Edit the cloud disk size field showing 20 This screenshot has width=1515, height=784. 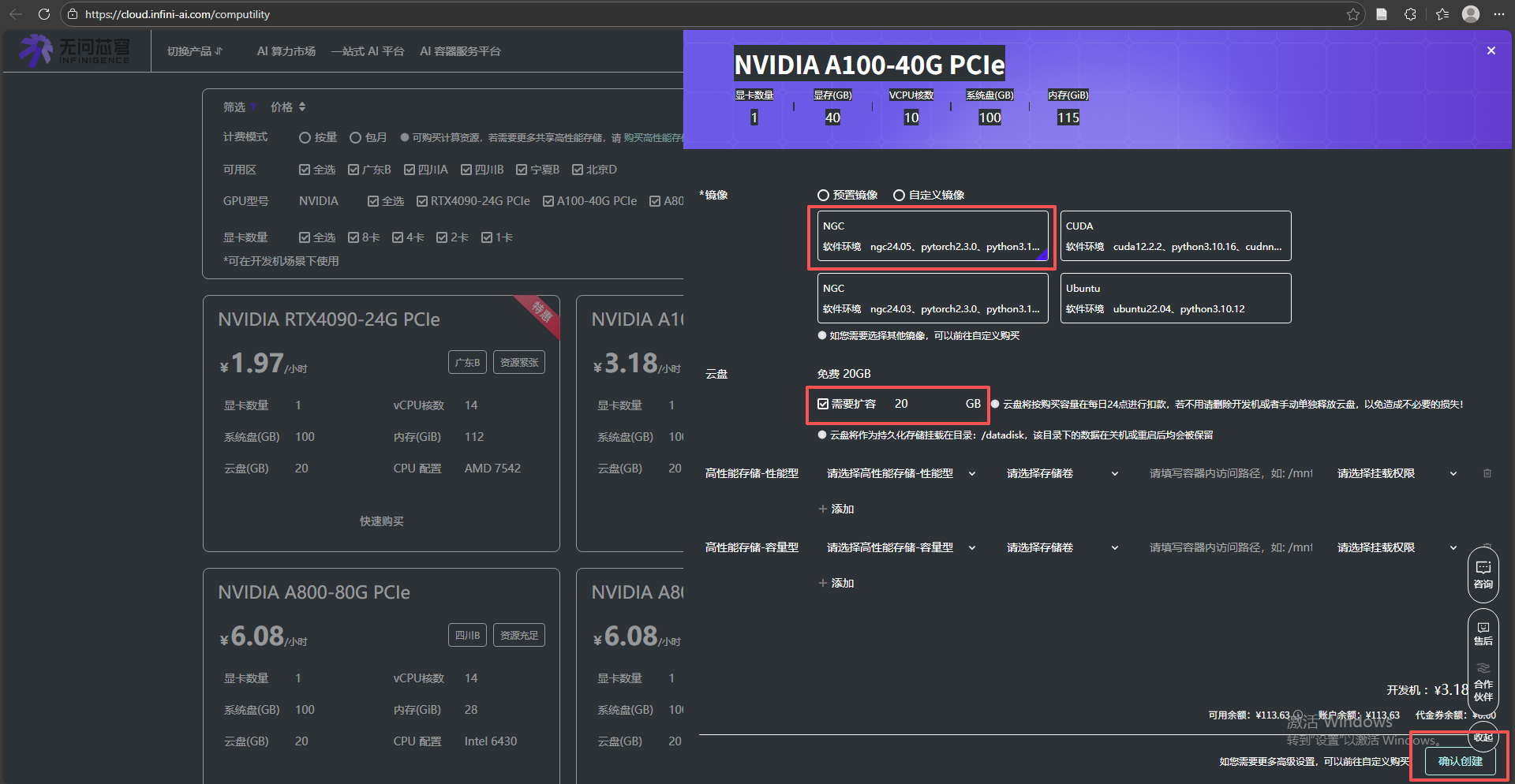(x=923, y=404)
